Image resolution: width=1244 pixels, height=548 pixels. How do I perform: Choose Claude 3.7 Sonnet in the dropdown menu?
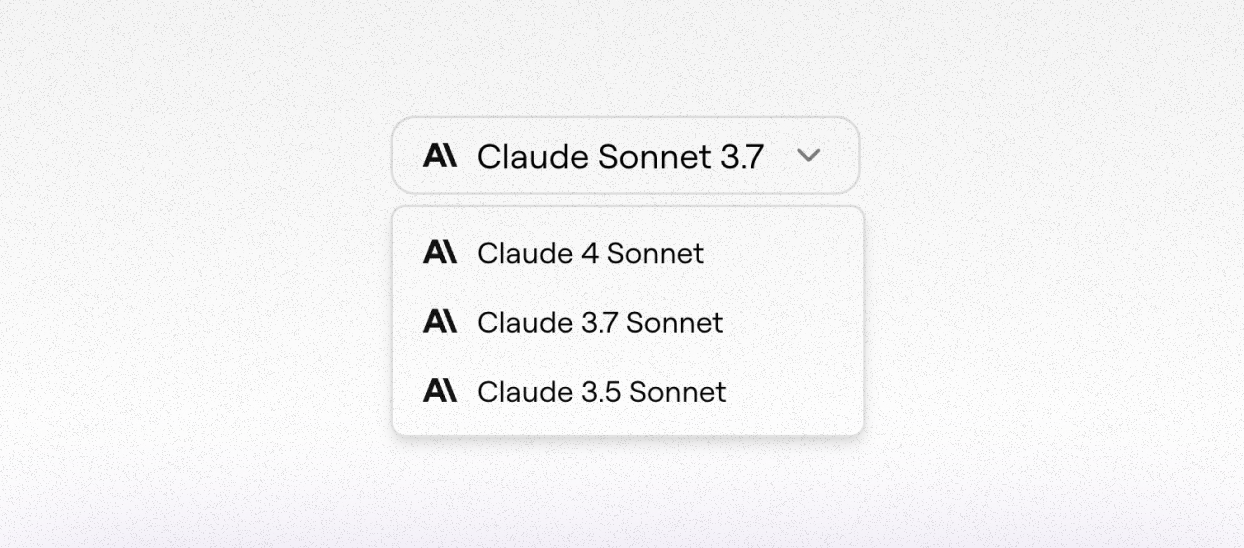click(x=600, y=322)
